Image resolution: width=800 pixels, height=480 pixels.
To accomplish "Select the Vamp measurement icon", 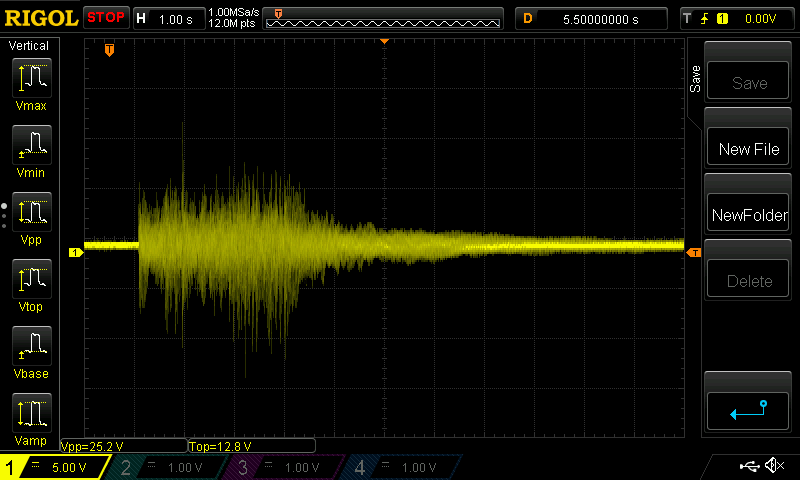I will pyautogui.click(x=32, y=413).
